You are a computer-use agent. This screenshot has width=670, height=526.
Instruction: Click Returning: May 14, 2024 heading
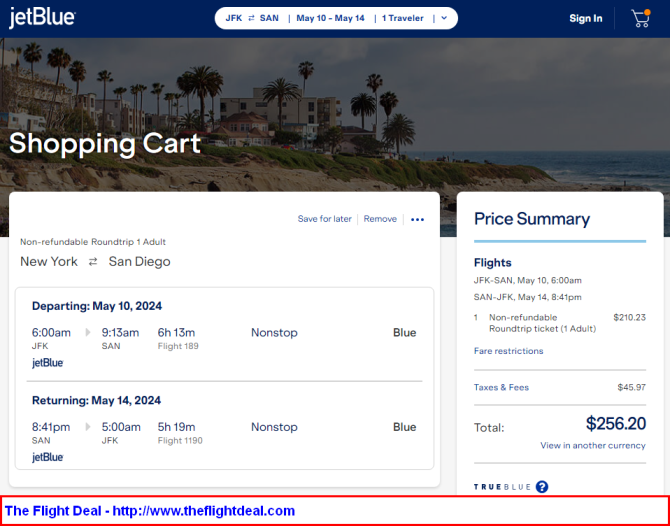pos(97,400)
